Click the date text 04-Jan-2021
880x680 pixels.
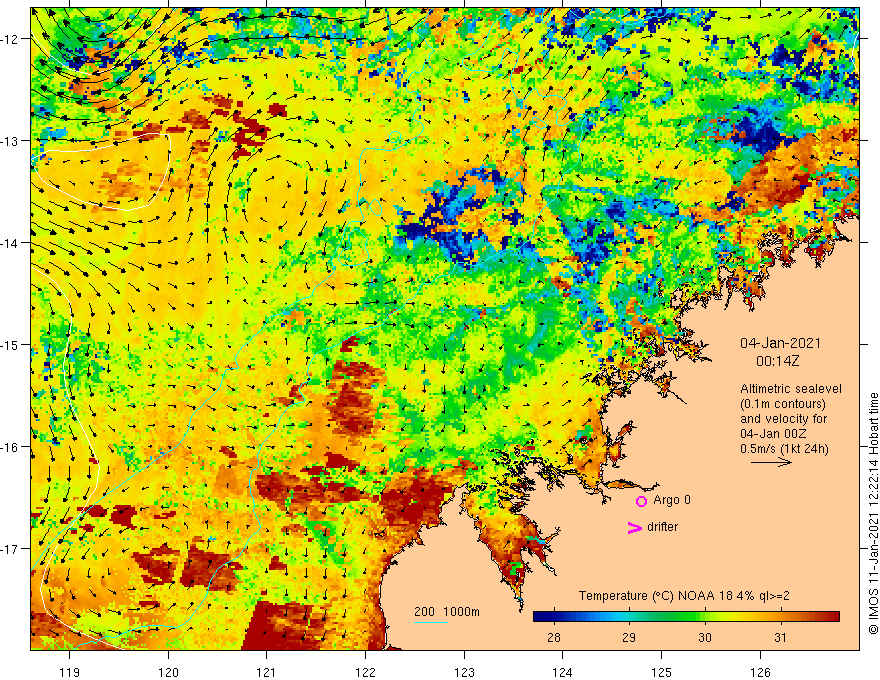[x=780, y=343]
